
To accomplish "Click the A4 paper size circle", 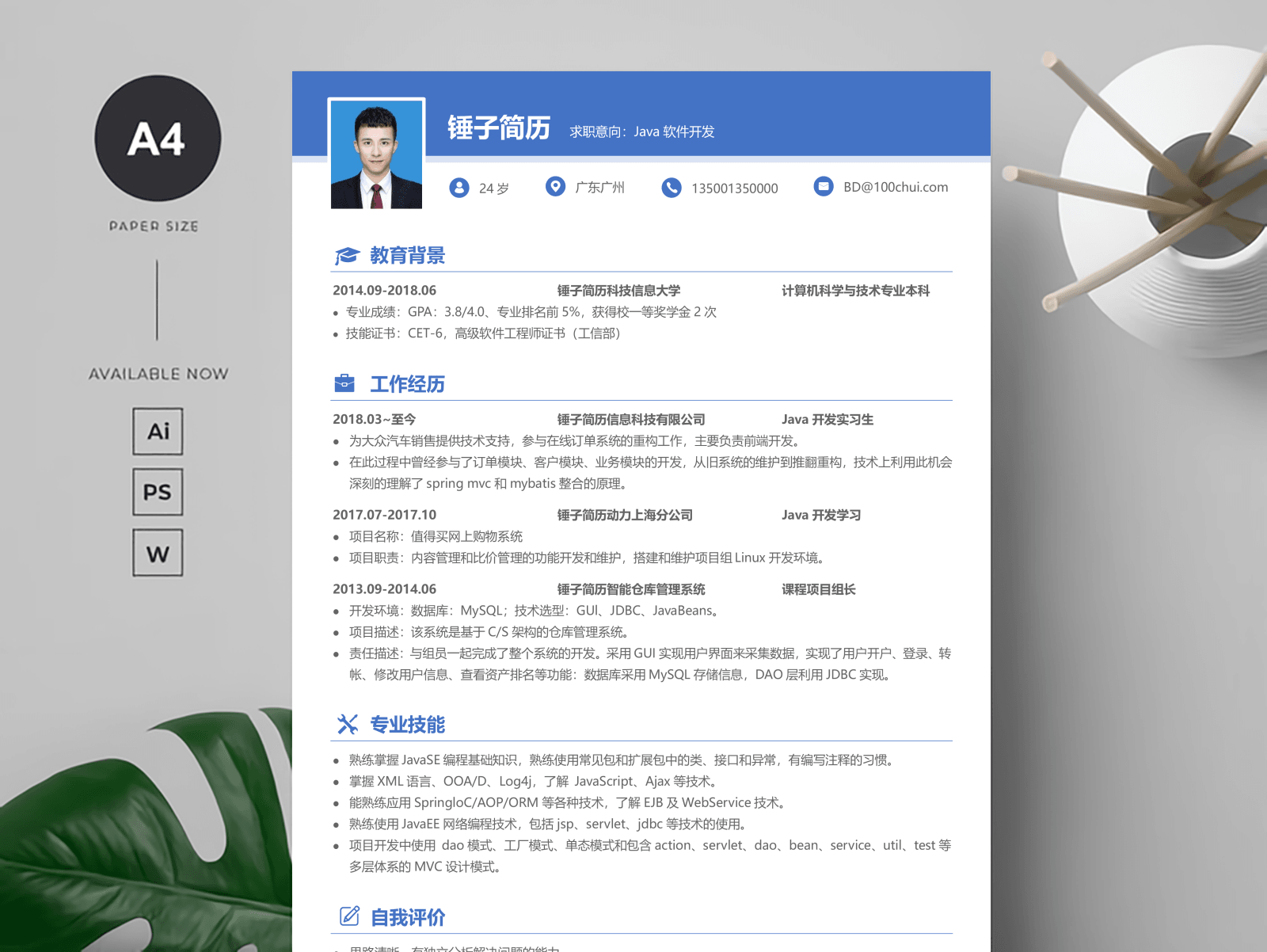I will [x=158, y=139].
